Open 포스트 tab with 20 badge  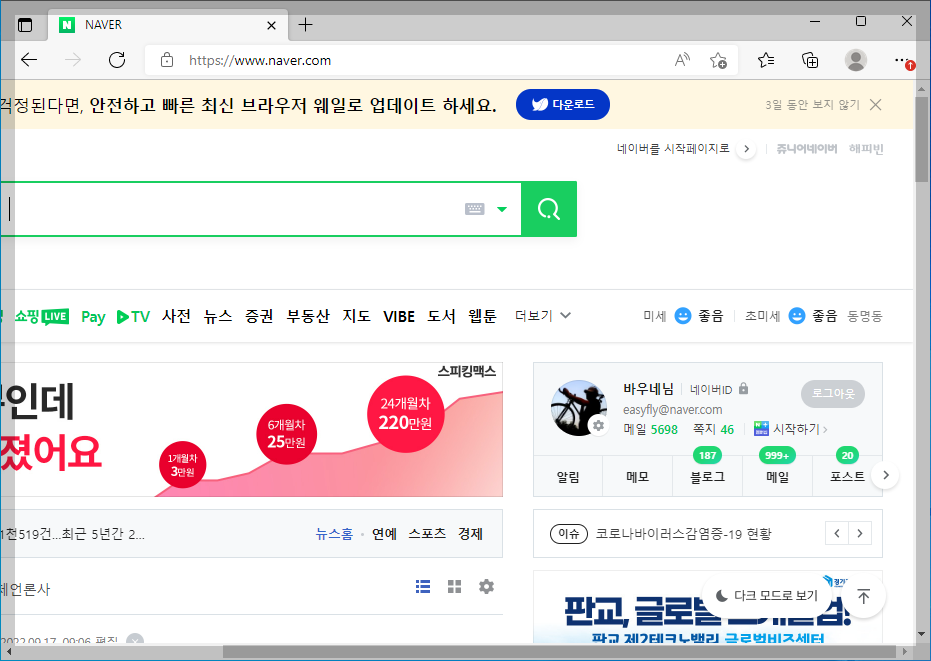click(847, 476)
